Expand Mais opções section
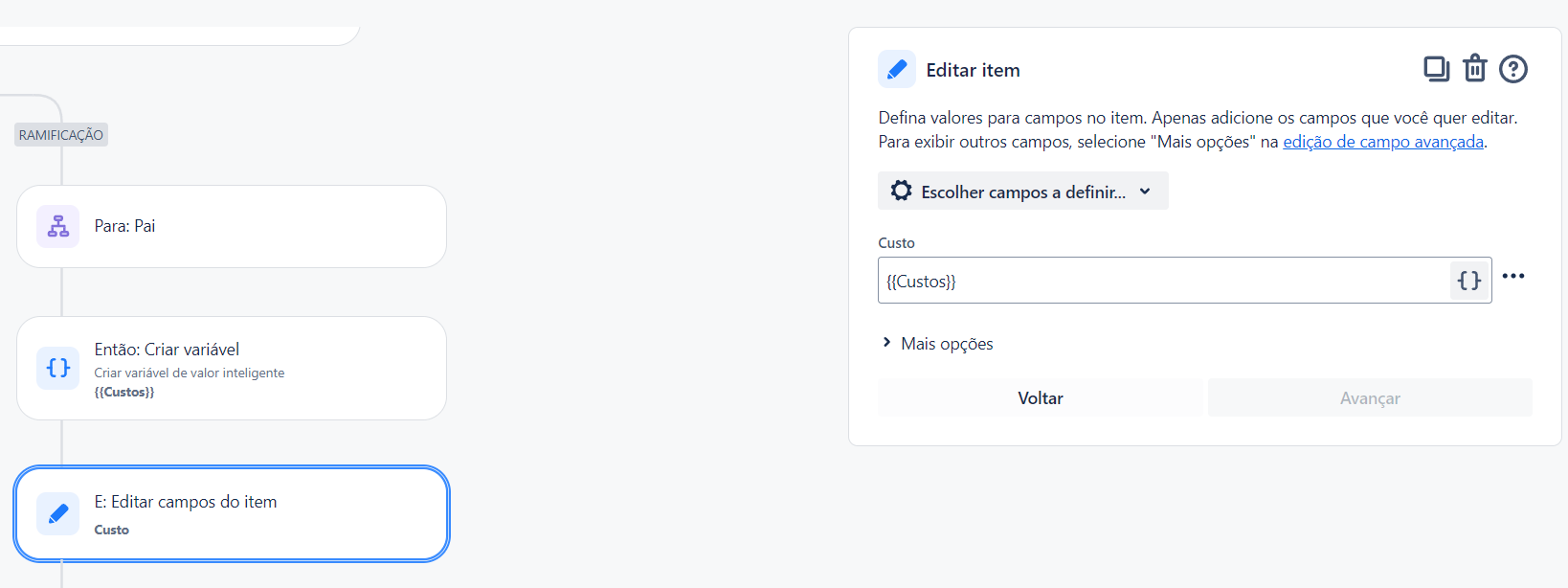This screenshot has width=1568, height=588. [938, 344]
